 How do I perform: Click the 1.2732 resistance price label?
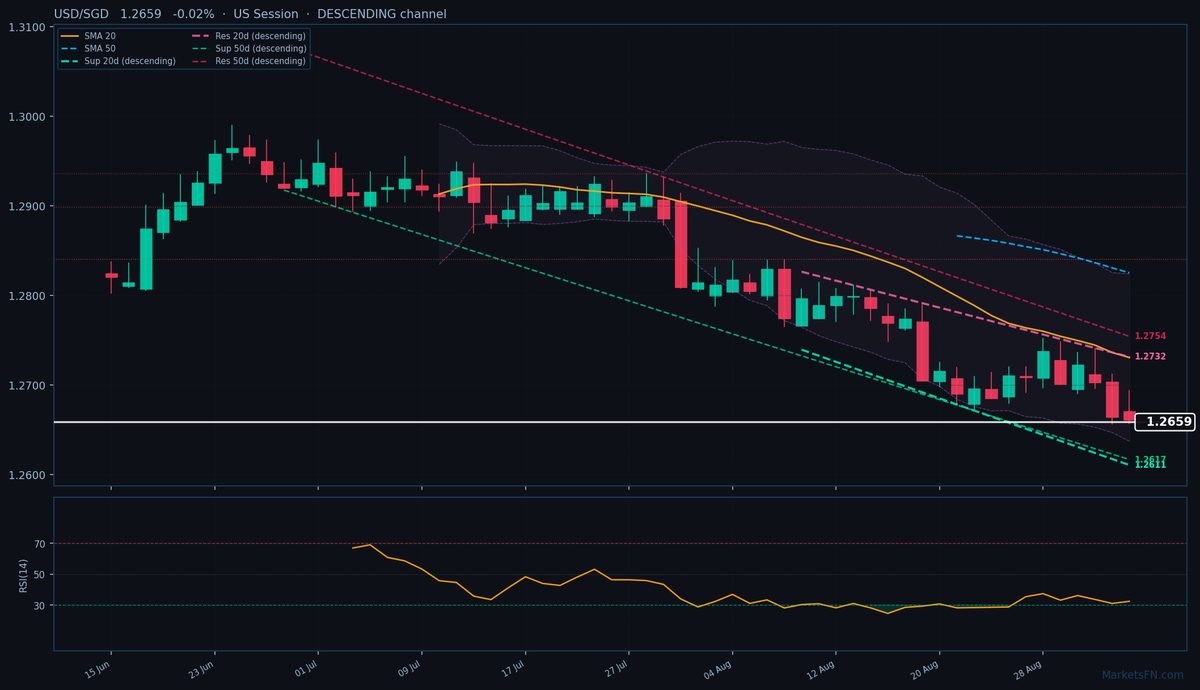point(1151,356)
